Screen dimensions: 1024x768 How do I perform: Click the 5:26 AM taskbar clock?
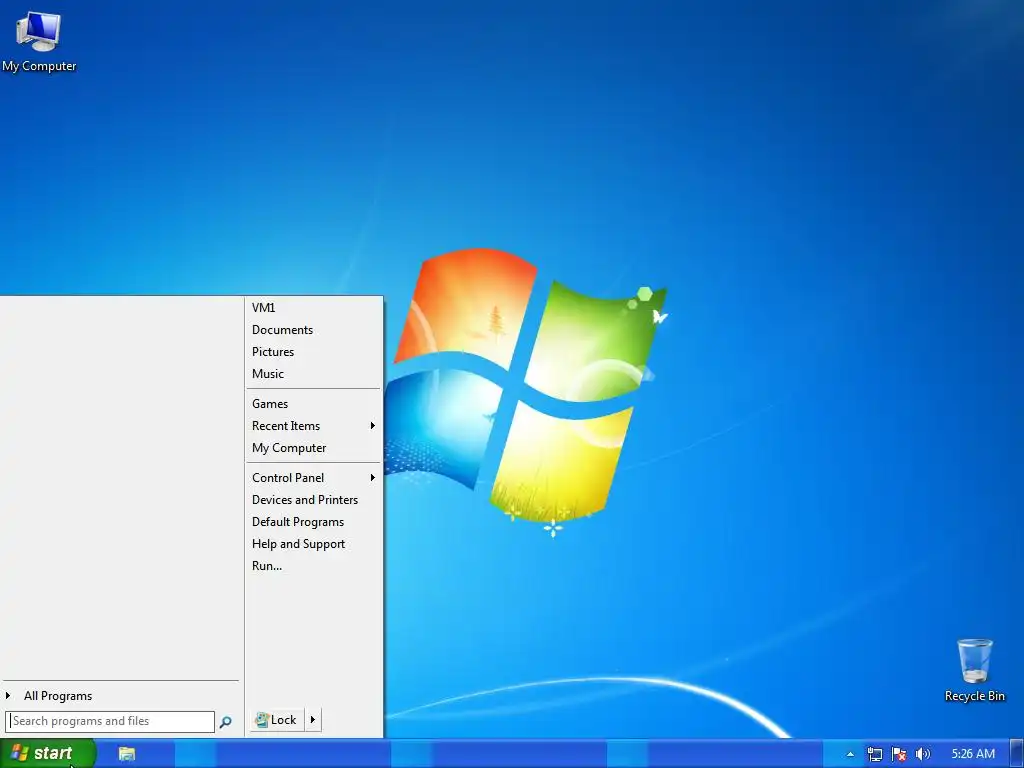click(973, 754)
